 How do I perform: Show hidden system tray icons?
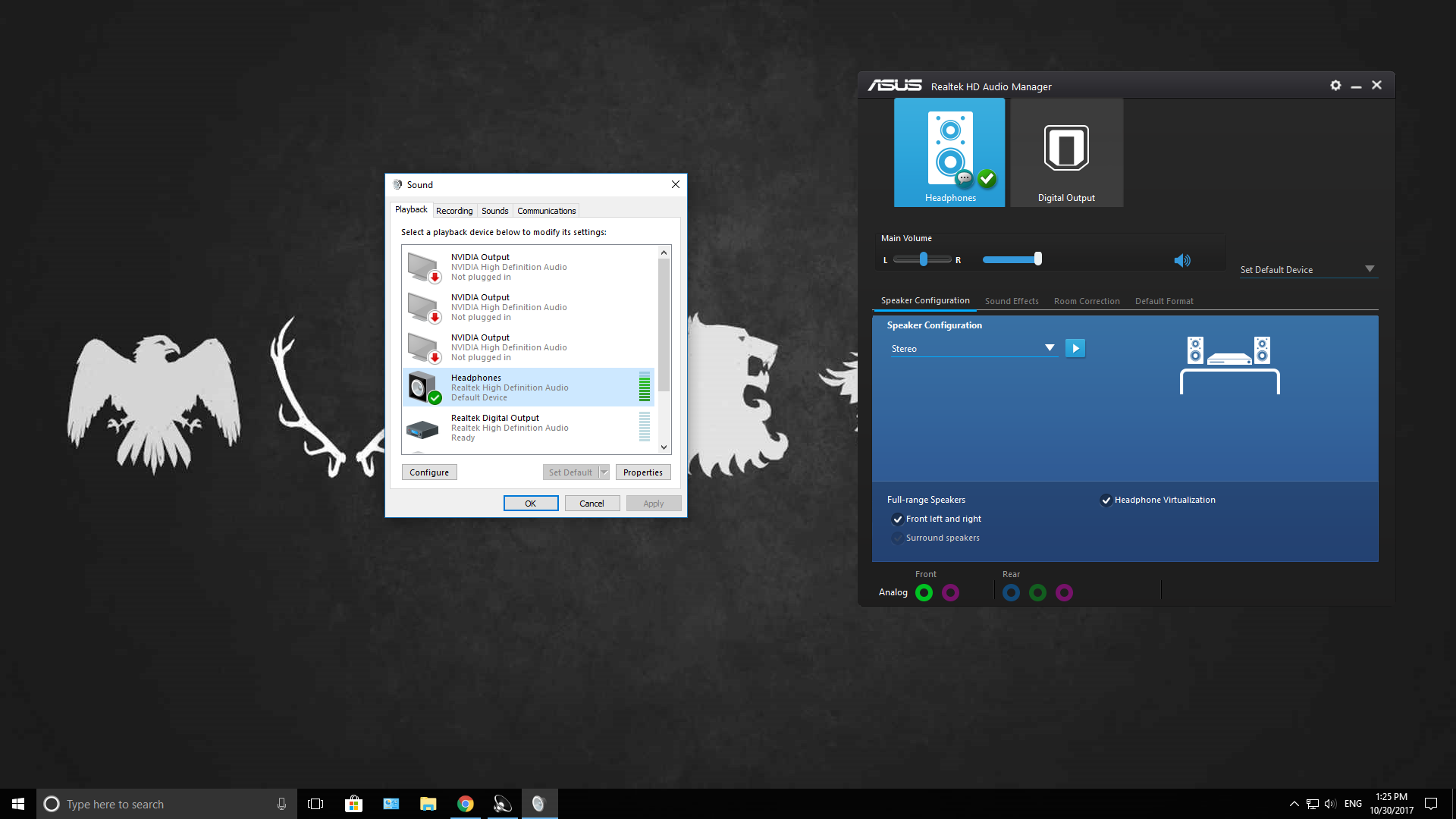[1294, 804]
